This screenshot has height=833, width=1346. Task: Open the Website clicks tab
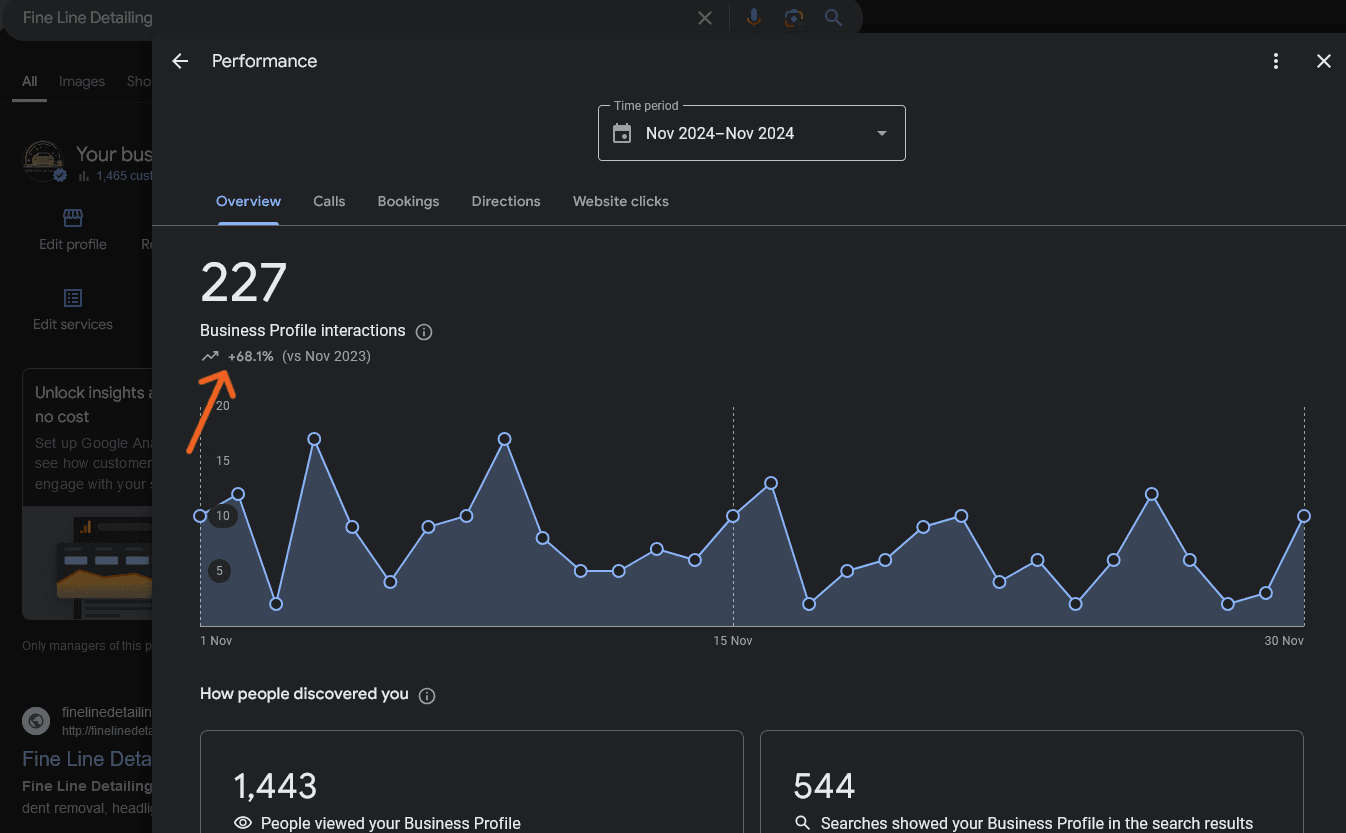click(x=621, y=201)
